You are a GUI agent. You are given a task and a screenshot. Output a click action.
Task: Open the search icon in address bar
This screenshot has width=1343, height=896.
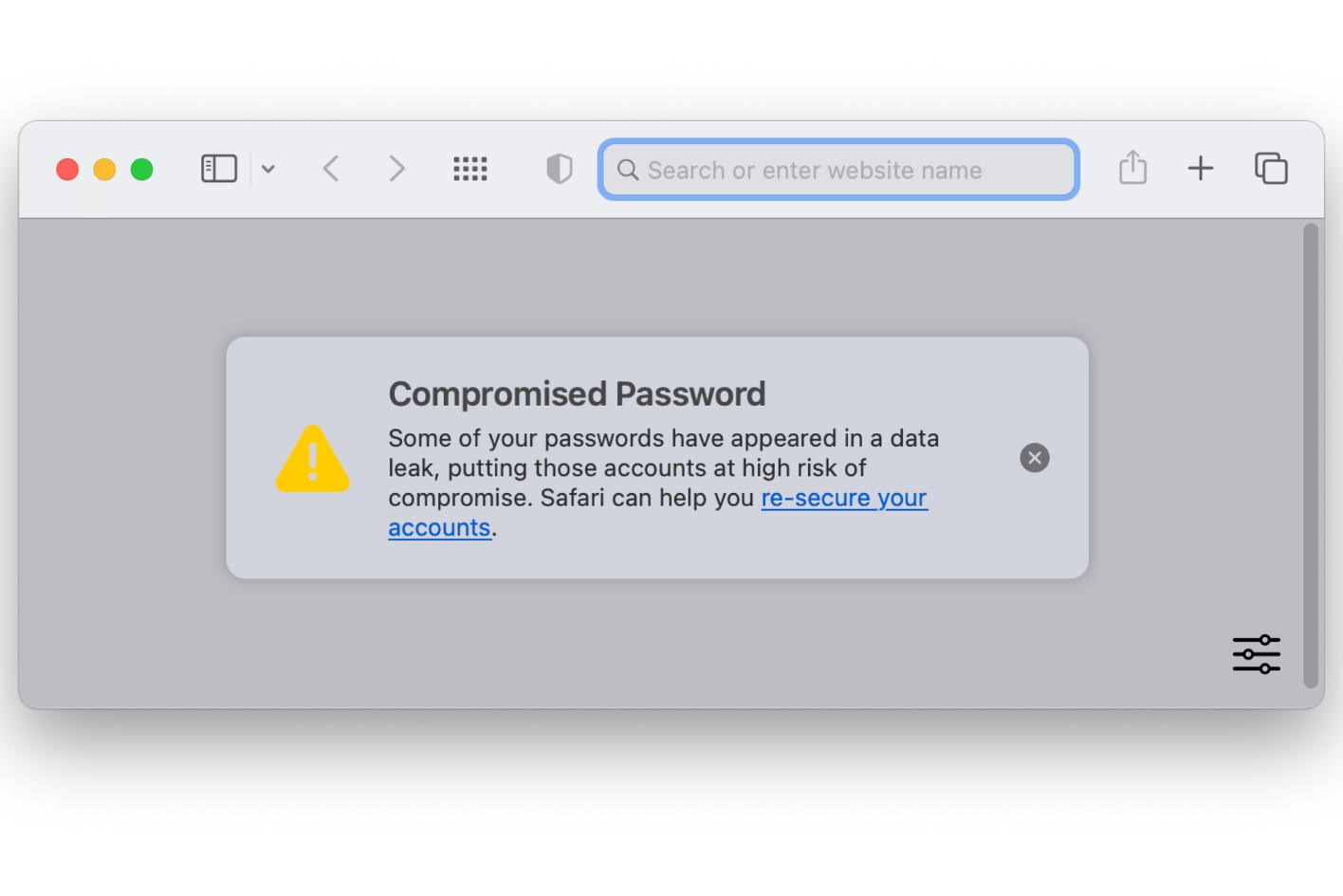point(627,170)
